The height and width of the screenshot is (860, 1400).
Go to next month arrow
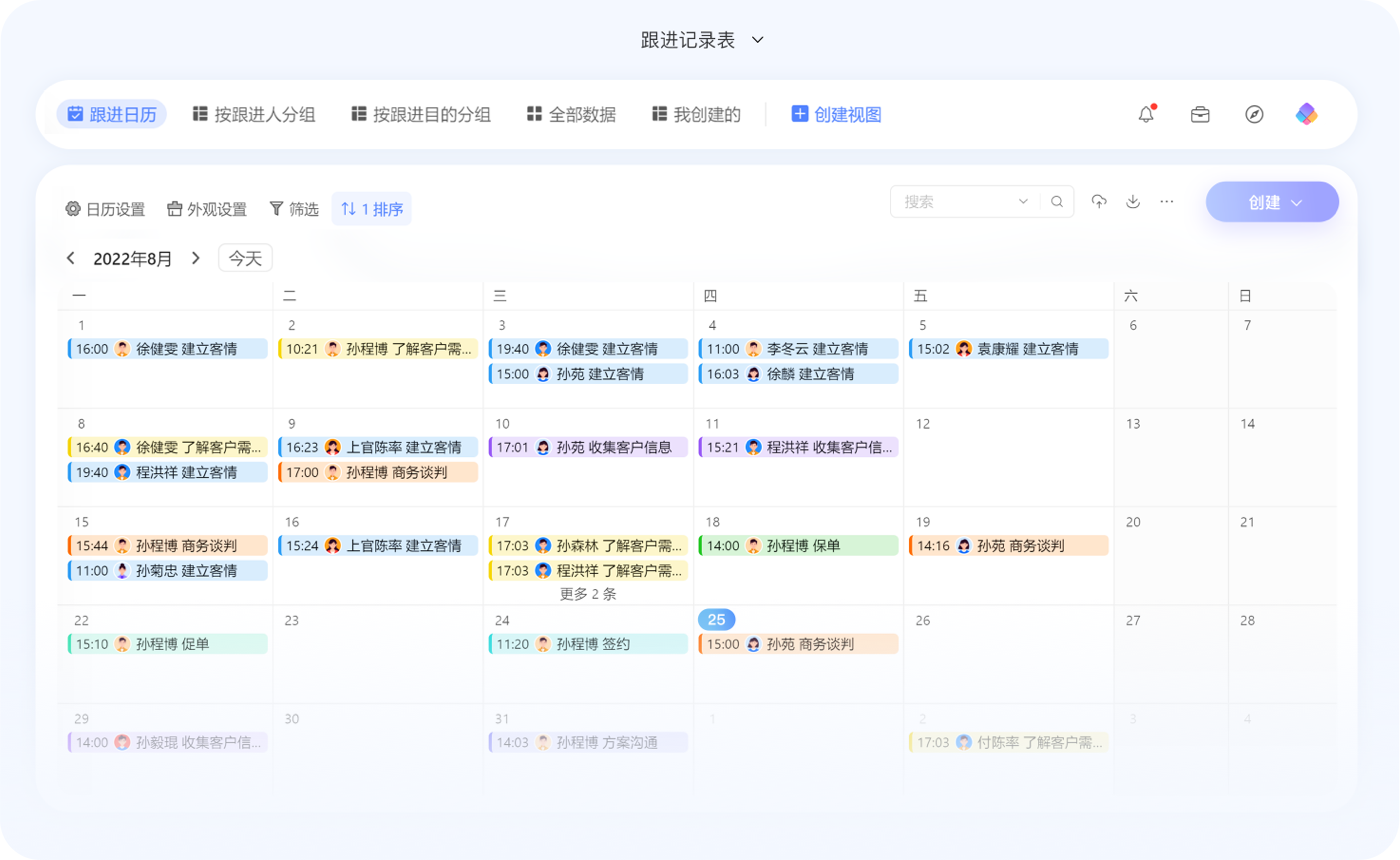point(196,258)
